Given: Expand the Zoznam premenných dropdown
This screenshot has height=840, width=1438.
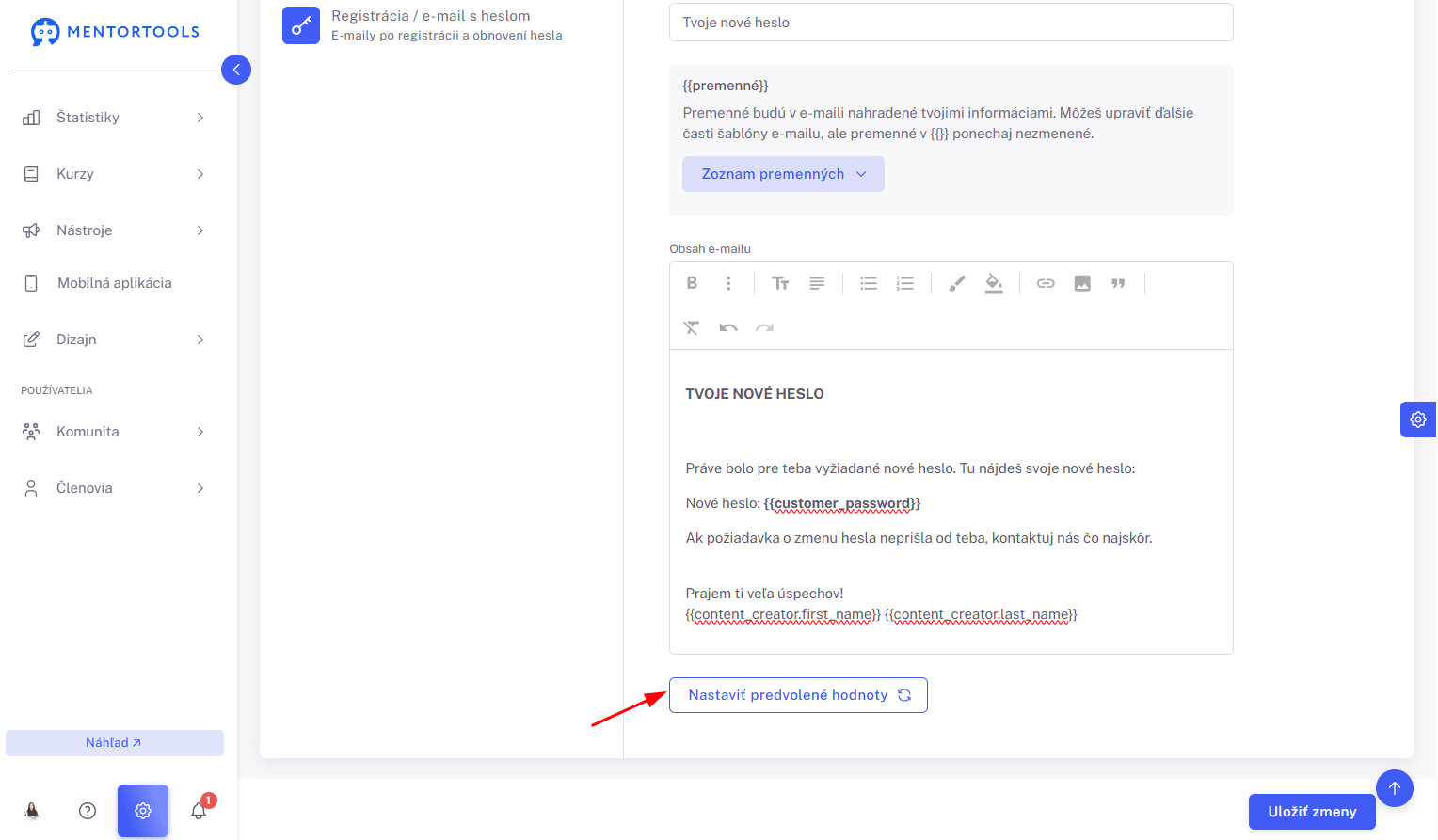Looking at the screenshot, I should (783, 174).
